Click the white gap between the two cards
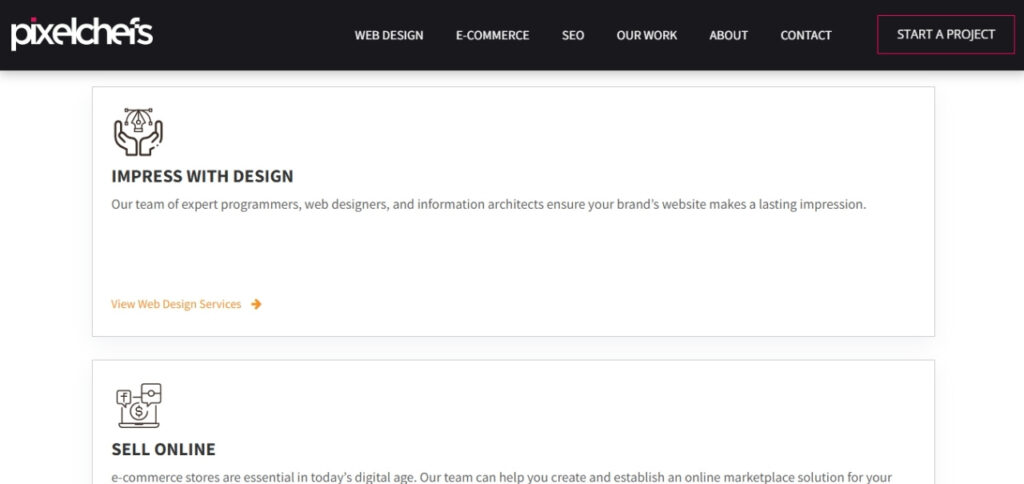The image size is (1024, 484). tap(512, 348)
